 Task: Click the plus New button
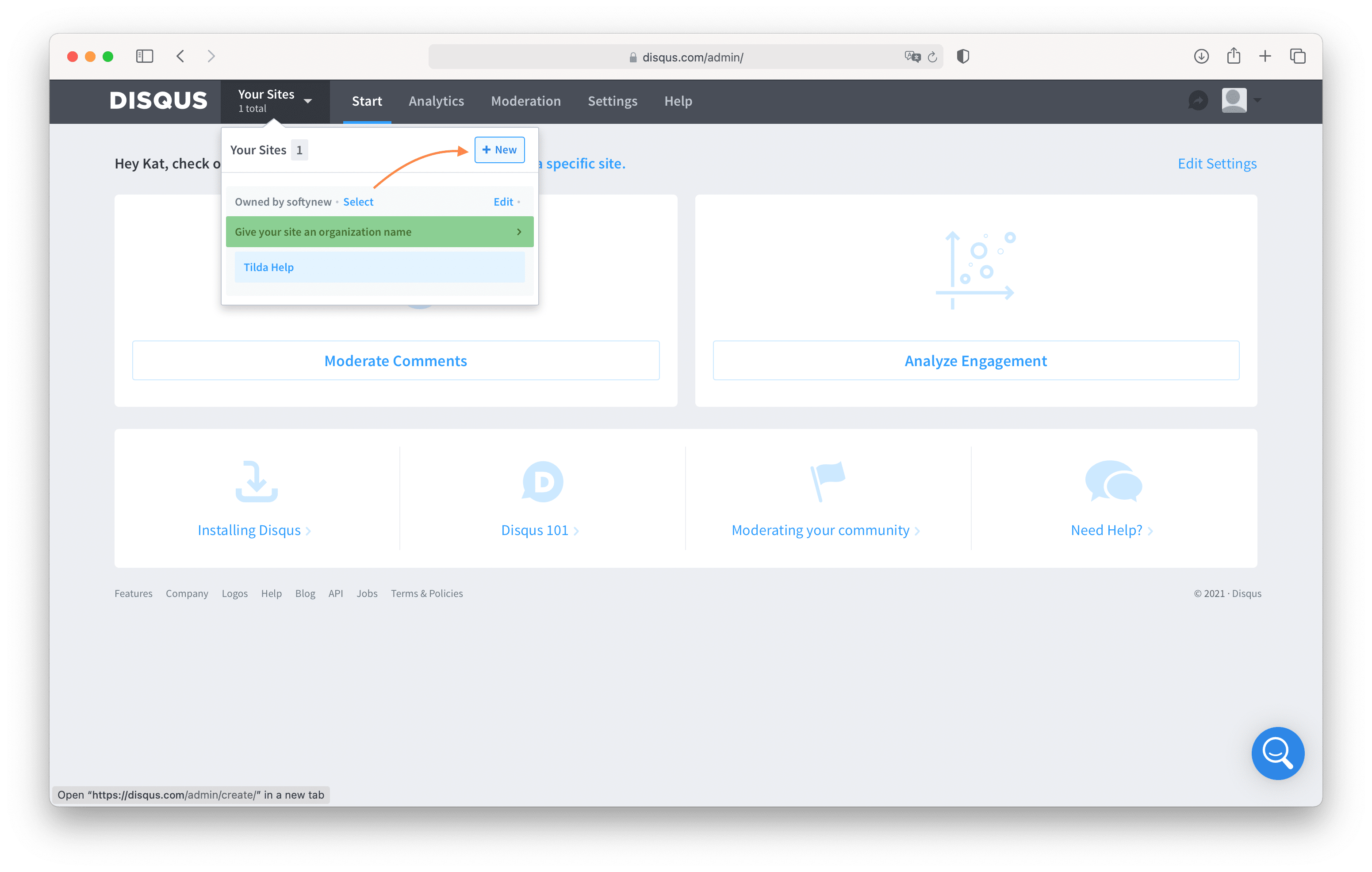pyautogui.click(x=498, y=149)
